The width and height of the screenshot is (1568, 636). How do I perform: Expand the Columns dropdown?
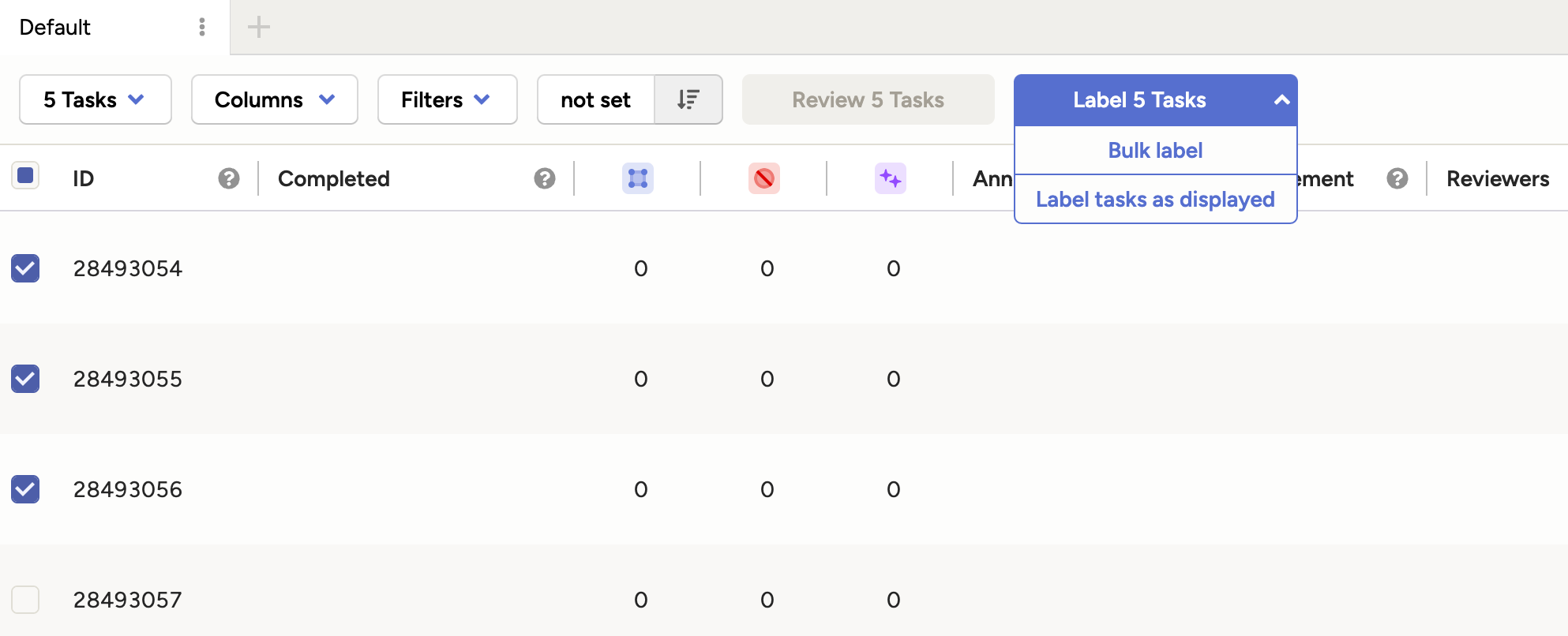click(274, 99)
